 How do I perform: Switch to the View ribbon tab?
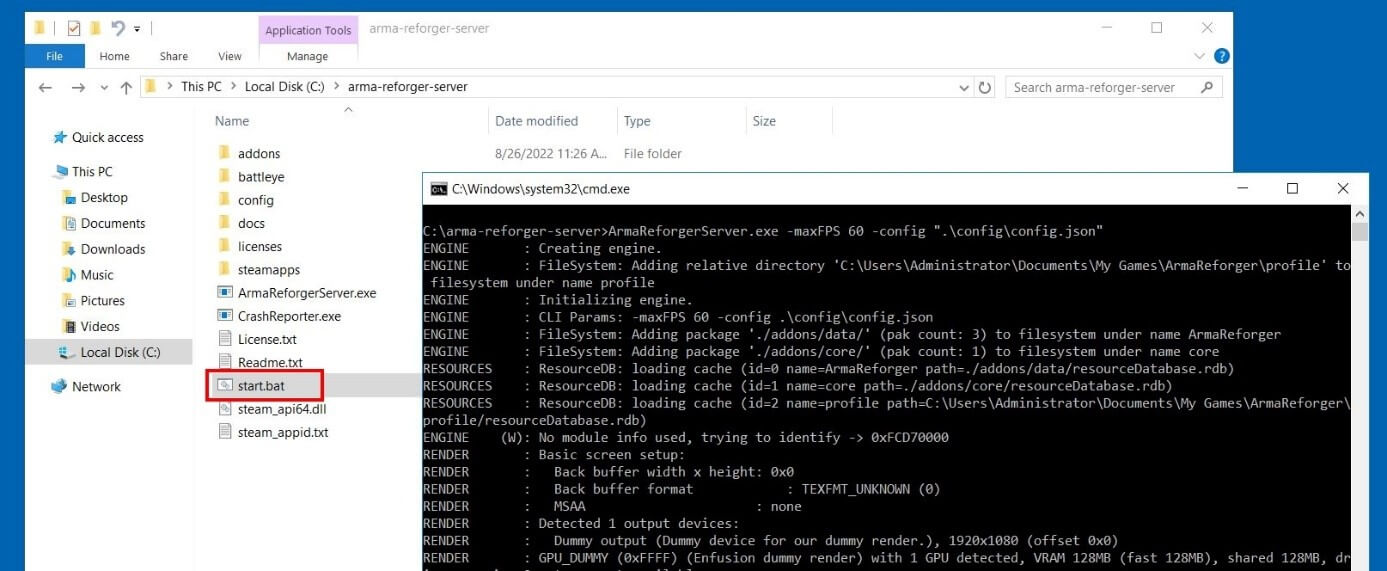pos(230,56)
